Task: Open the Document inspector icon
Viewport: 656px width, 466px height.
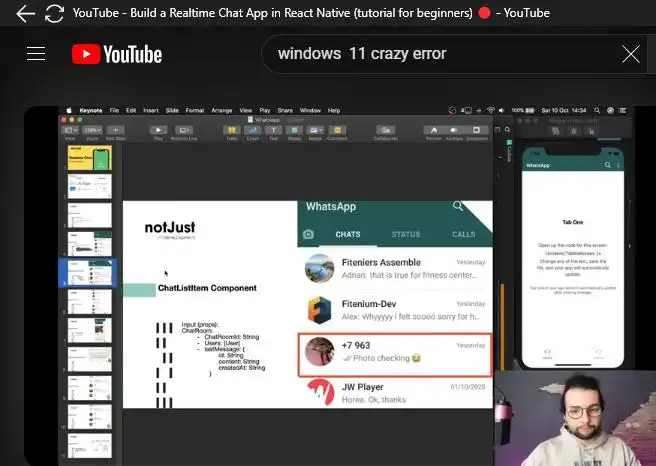Action: [x=477, y=130]
